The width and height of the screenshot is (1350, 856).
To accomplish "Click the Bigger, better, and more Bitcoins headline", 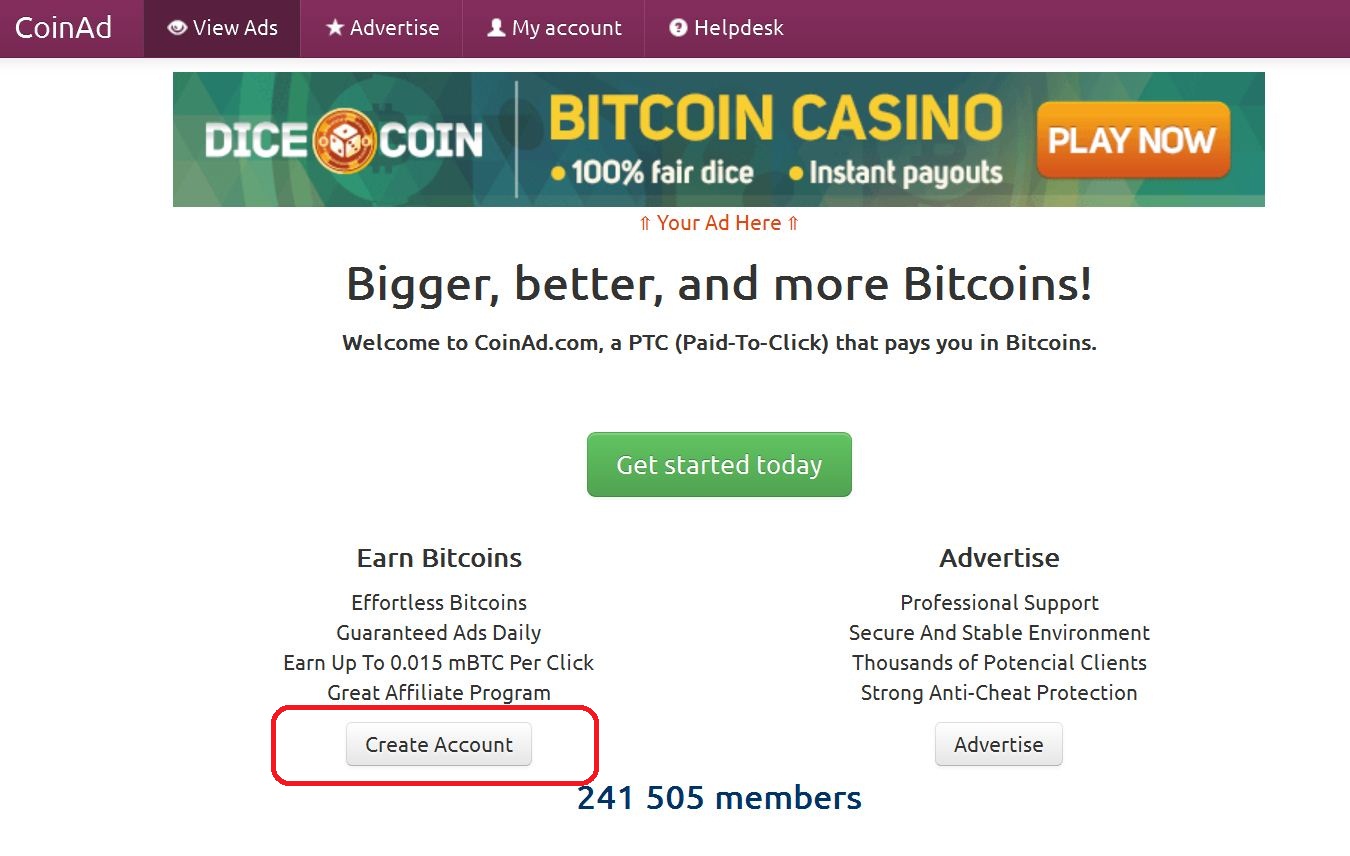I will click(x=719, y=285).
